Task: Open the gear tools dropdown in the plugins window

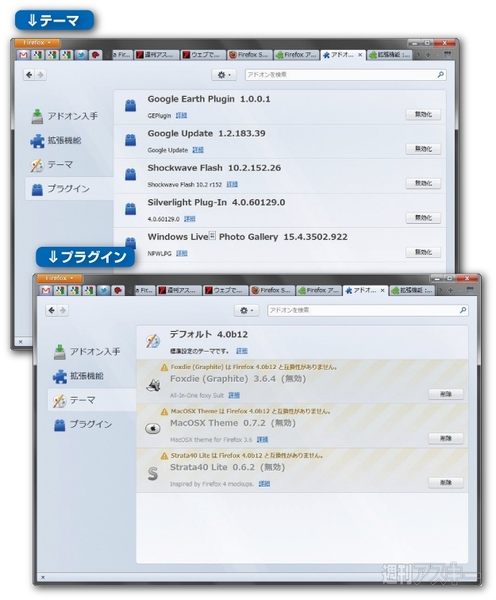Action: click(x=224, y=75)
